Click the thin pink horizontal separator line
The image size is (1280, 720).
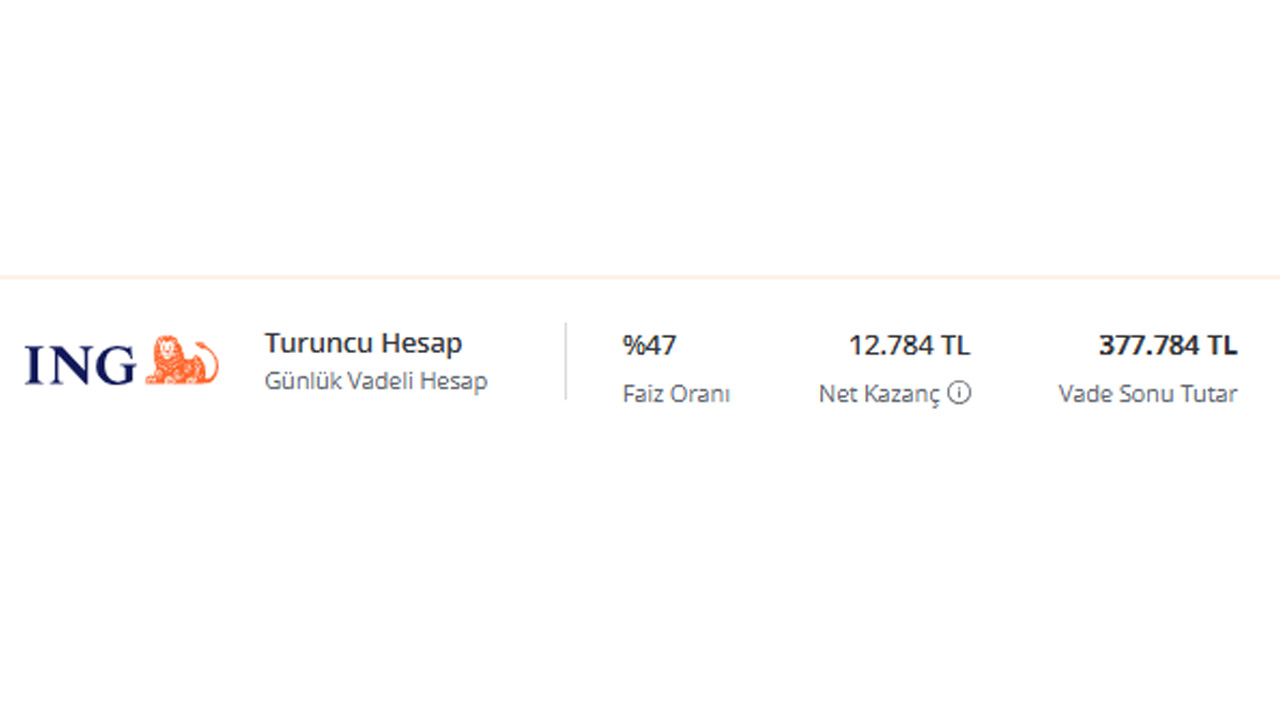[640, 276]
